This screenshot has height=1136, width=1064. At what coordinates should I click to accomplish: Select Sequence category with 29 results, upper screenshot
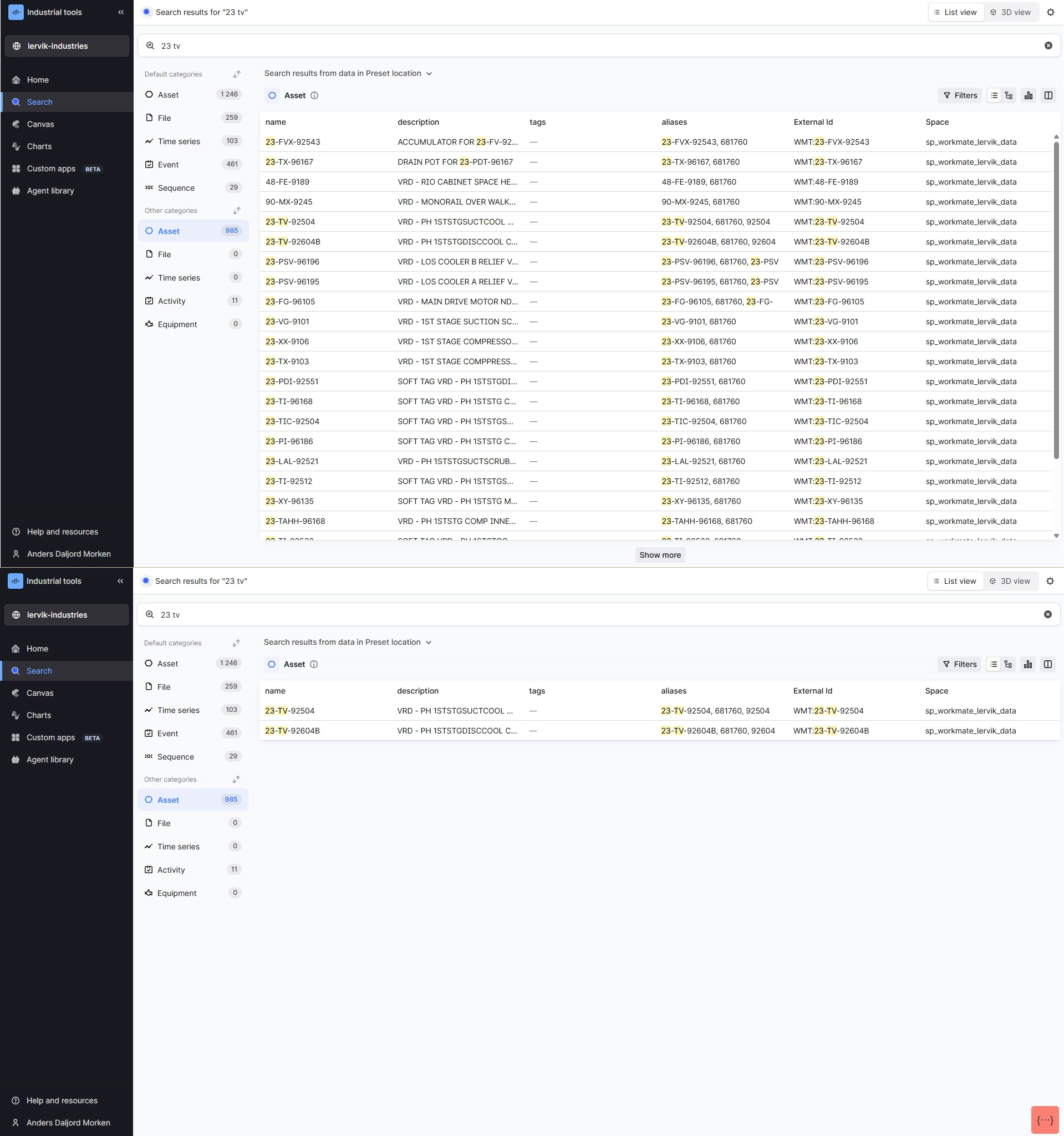(193, 188)
